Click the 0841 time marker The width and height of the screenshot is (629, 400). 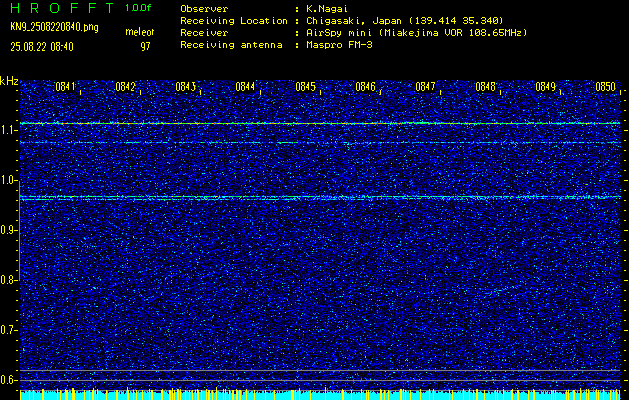pyautogui.click(x=65, y=87)
